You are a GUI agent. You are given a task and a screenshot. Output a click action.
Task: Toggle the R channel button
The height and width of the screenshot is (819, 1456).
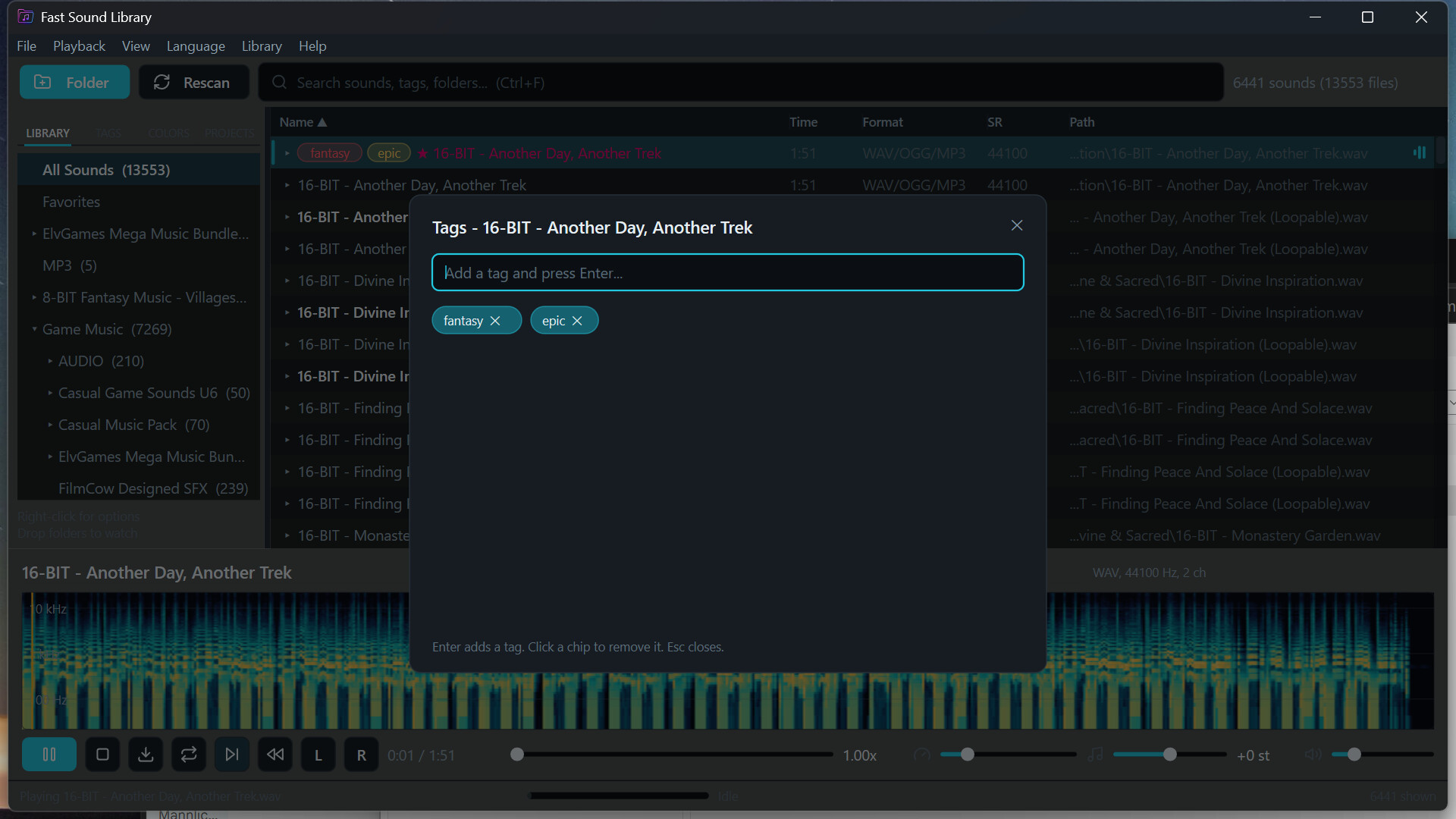point(362,755)
